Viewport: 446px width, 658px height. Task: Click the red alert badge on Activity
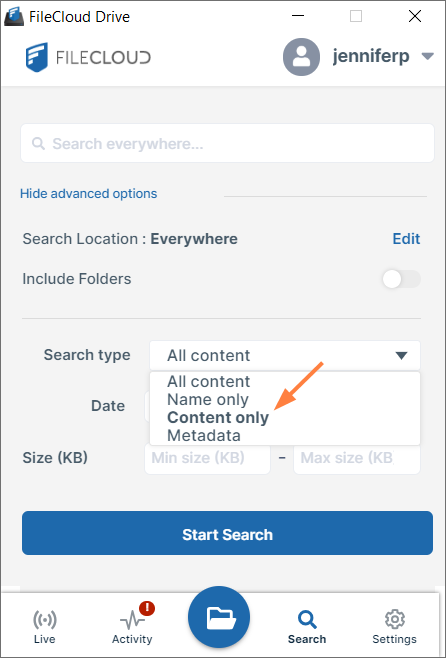click(x=147, y=608)
